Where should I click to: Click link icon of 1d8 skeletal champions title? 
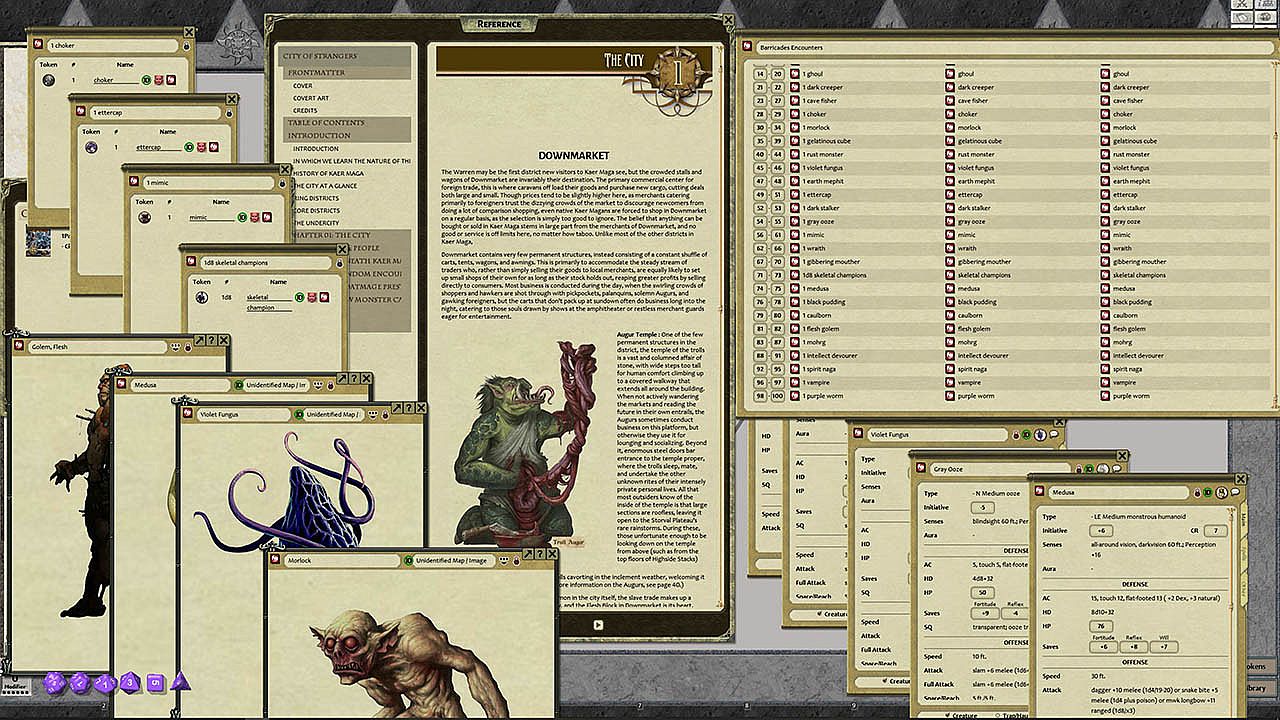click(193, 262)
